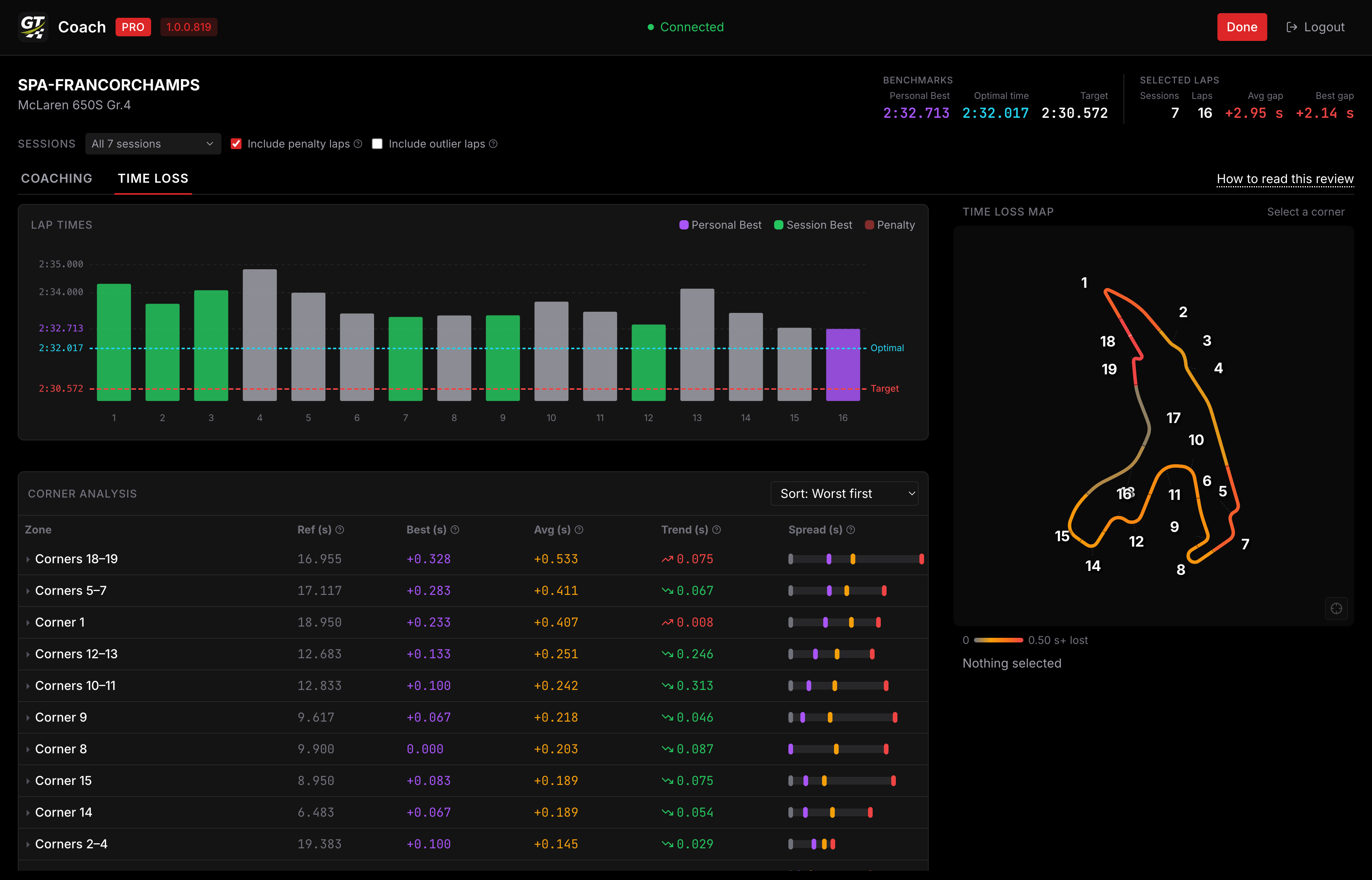Open the Sort: Worst first dropdown

click(x=844, y=494)
